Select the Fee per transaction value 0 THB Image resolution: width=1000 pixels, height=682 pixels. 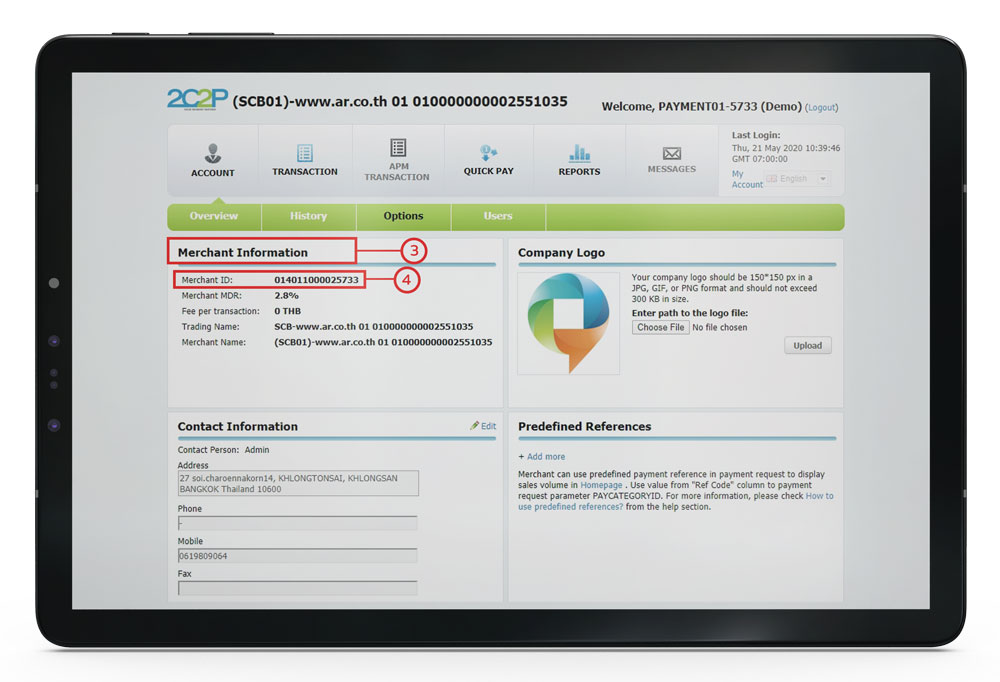coord(288,311)
